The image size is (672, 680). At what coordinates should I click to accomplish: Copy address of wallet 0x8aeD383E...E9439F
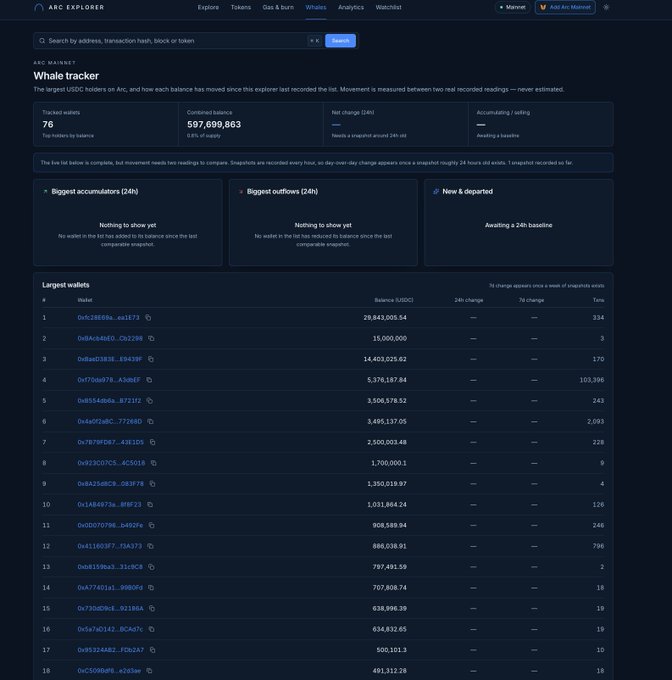click(151, 359)
